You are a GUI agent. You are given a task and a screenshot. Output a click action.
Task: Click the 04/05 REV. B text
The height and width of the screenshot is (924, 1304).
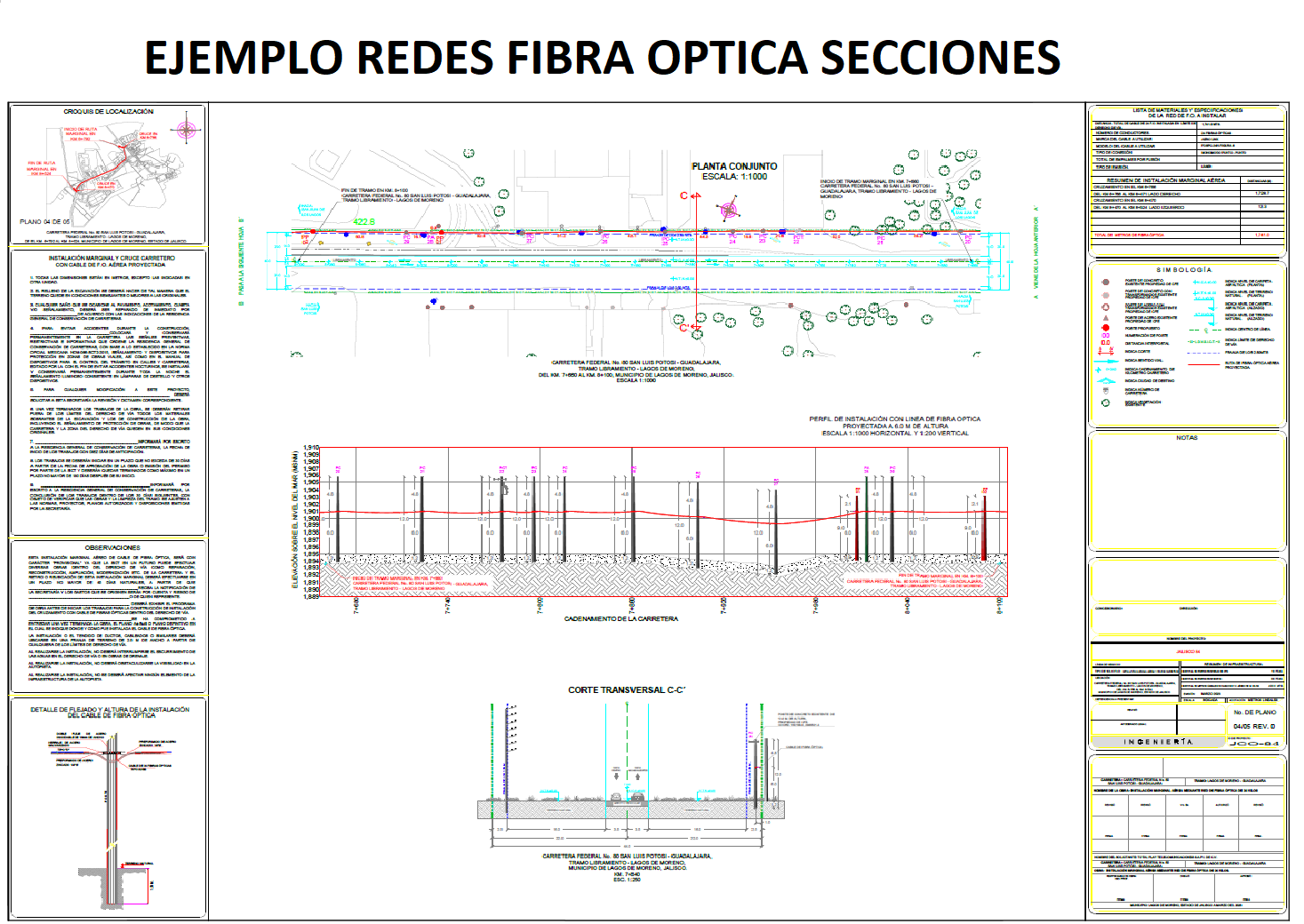tap(1254, 727)
